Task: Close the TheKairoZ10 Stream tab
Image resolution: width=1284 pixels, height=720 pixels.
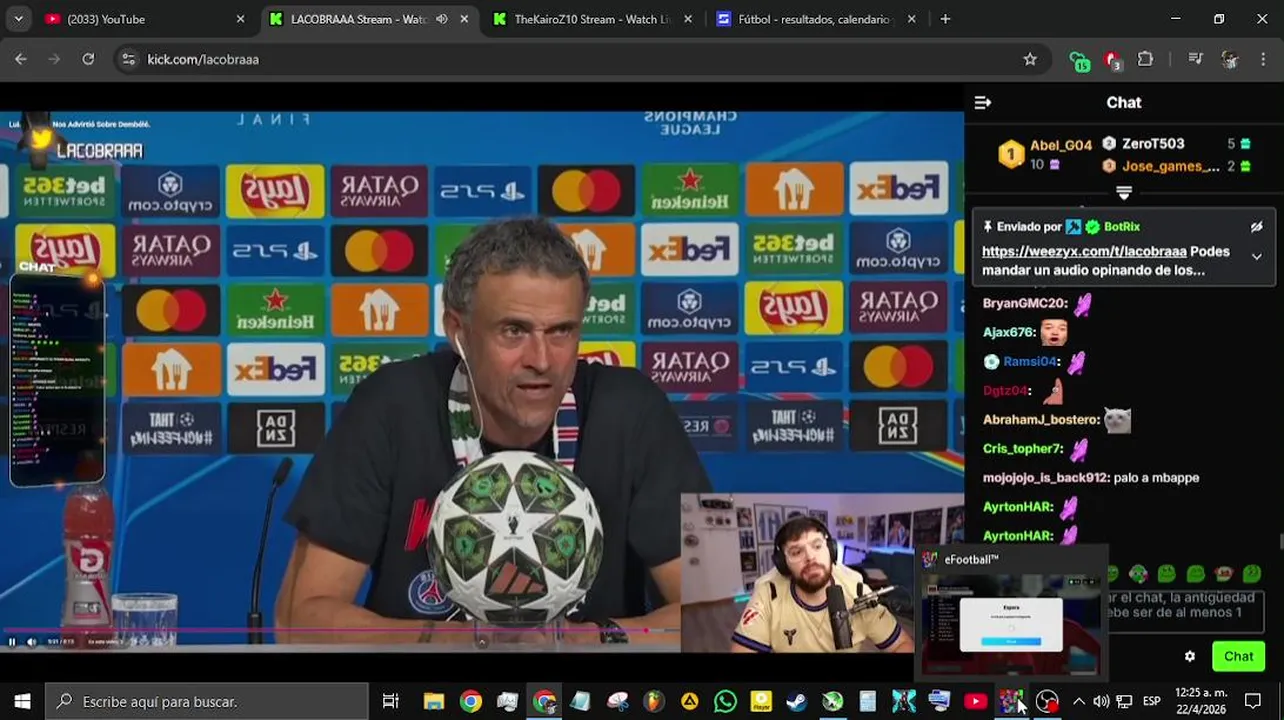Action: pos(688,19)
